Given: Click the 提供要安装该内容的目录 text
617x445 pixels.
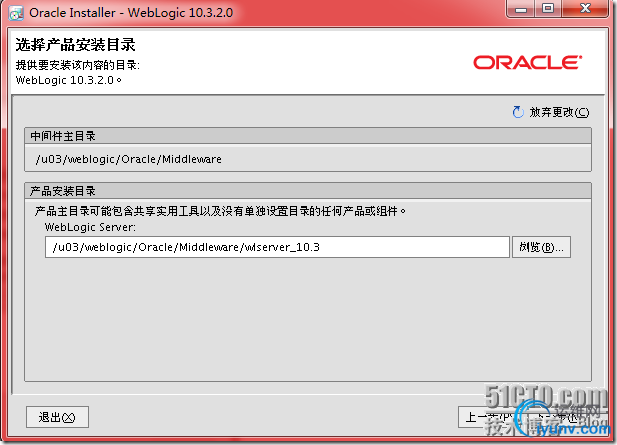Looking at the screenshot, I should pyautogui.click(x=78, y=65).
